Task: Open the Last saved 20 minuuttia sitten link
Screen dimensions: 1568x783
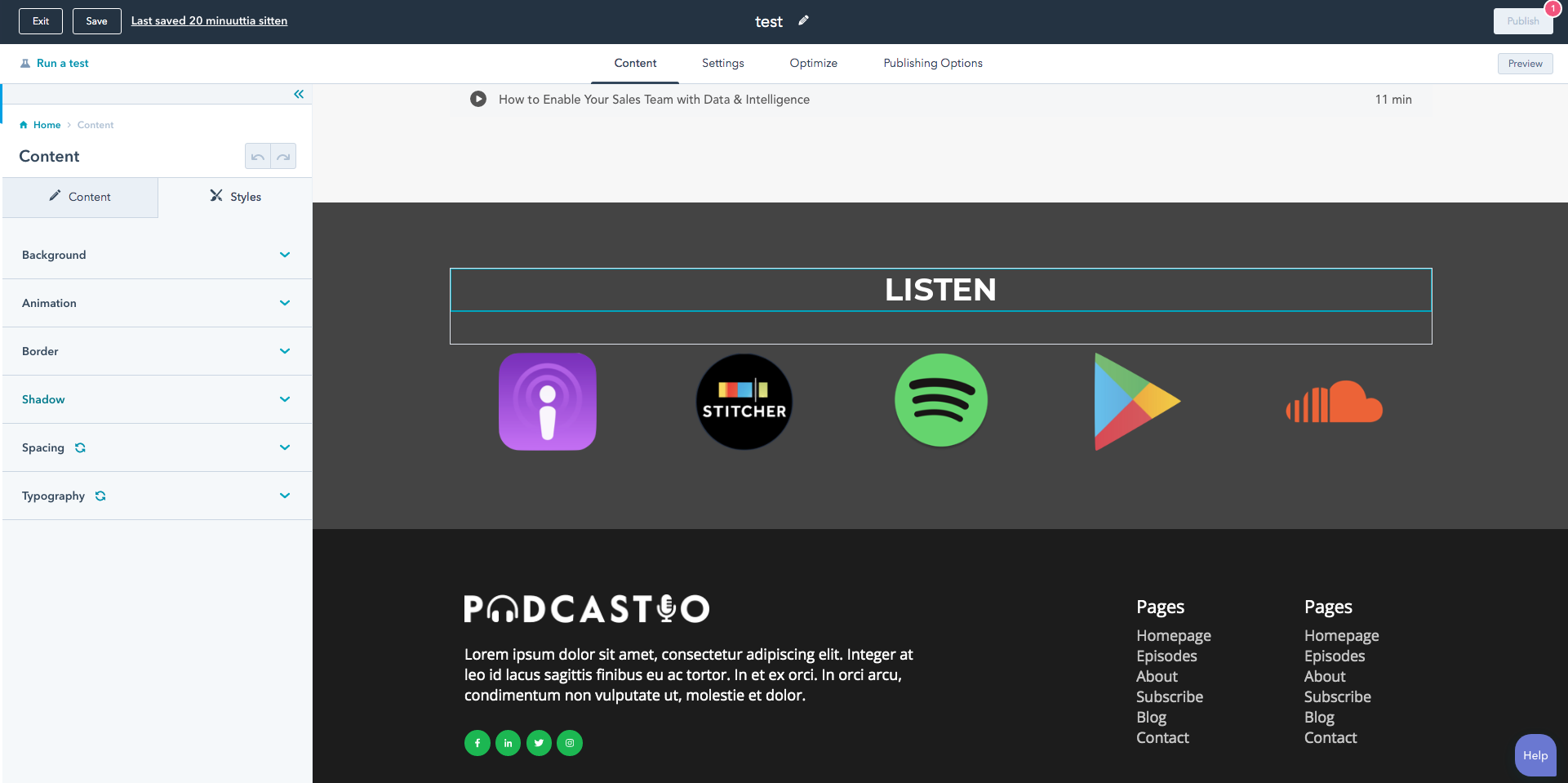Action: pyautogui.click(x=209, y=21)
